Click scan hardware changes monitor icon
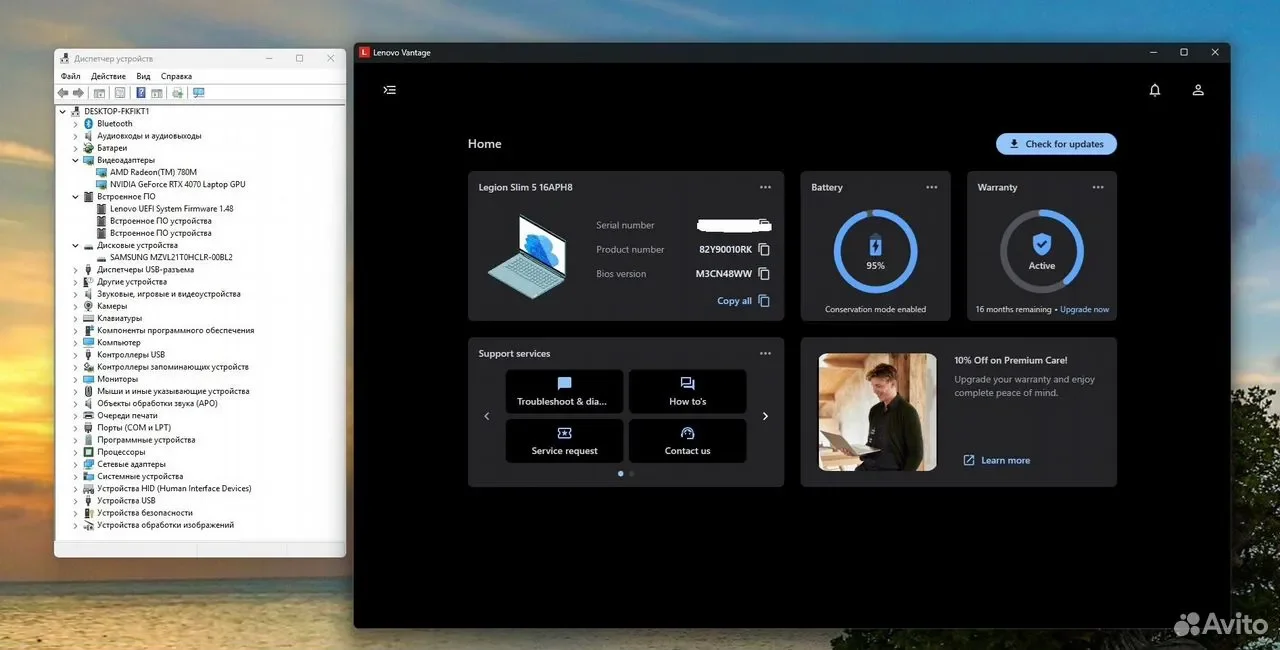Screen dimensions: 1280x650 (x=198, y=93)
